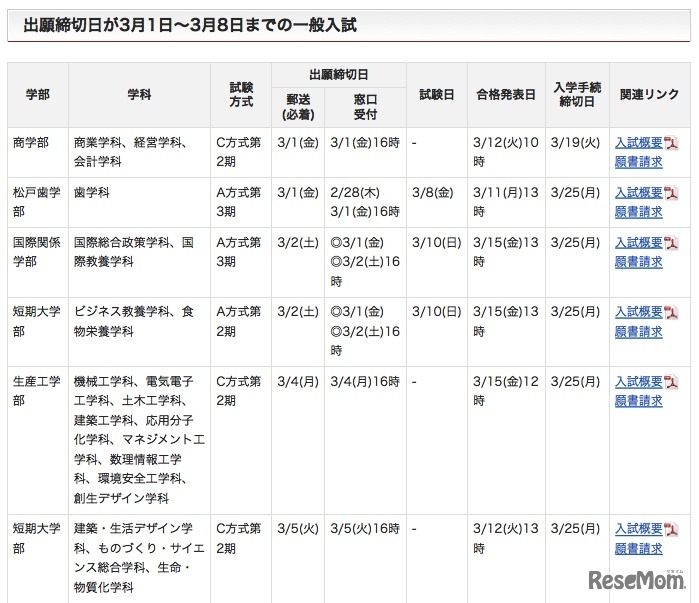Select the 生産工学部 faculty cell
This screenshot has width=699, height=603.
coord(38,440)
